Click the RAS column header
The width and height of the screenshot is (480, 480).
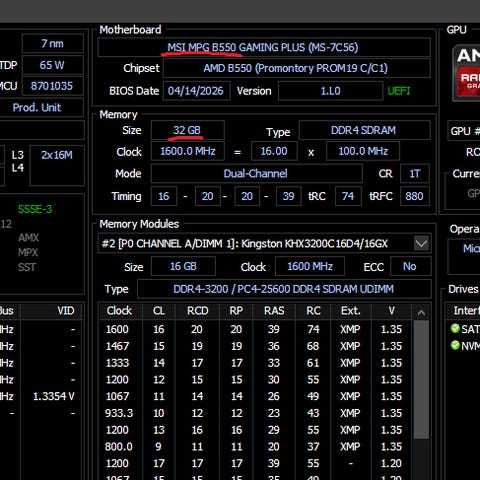pyautogui.click(x=274, y=311)
